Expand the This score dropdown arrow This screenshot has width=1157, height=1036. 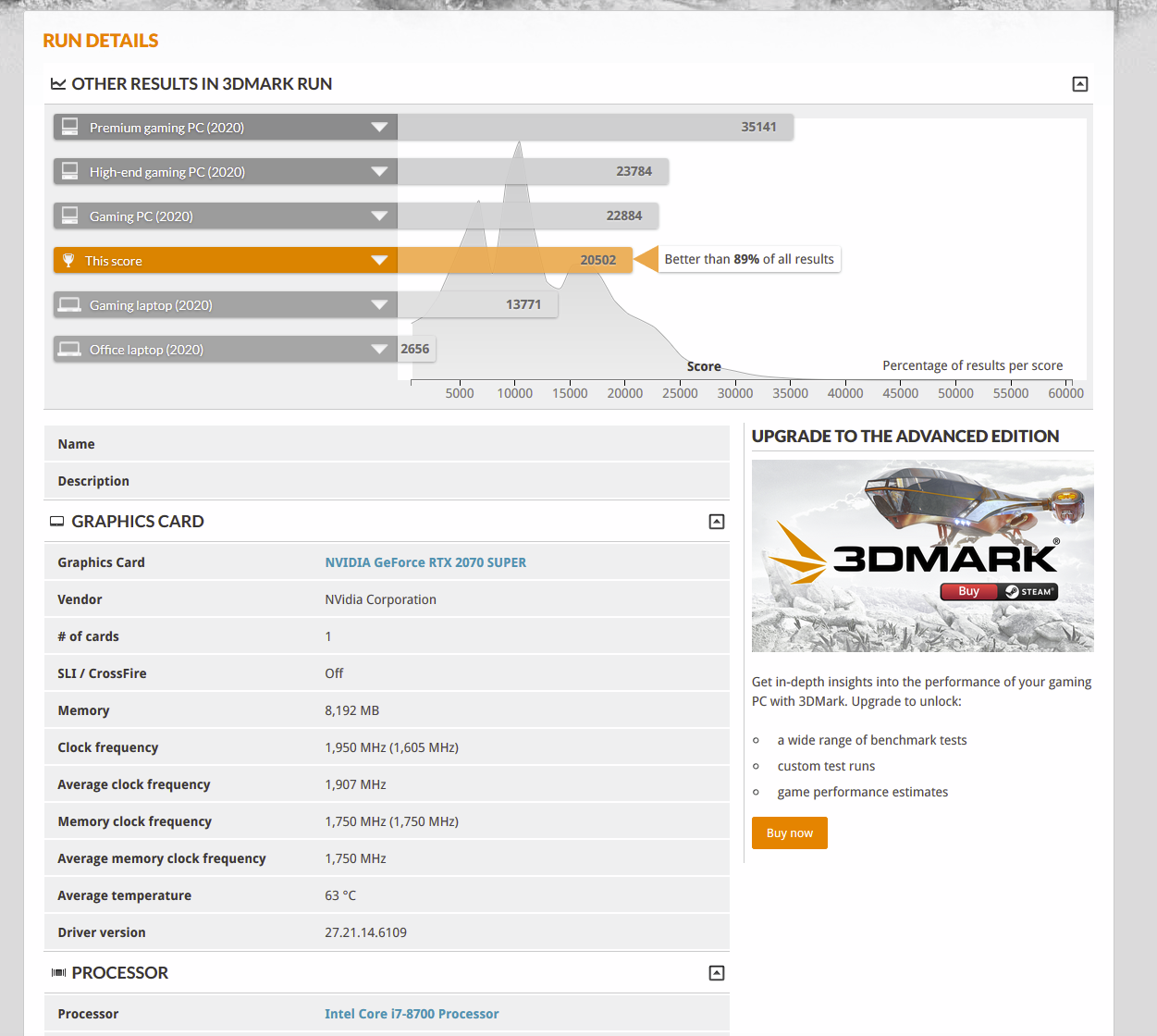[379, 261]
